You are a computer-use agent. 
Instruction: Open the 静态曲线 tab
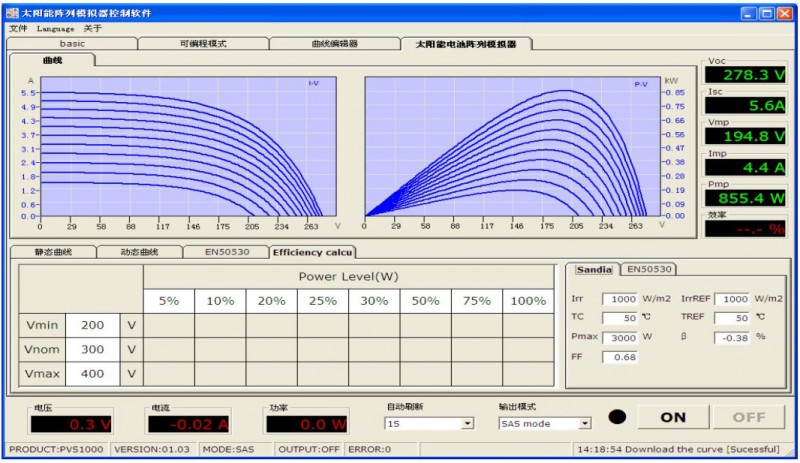53,252
